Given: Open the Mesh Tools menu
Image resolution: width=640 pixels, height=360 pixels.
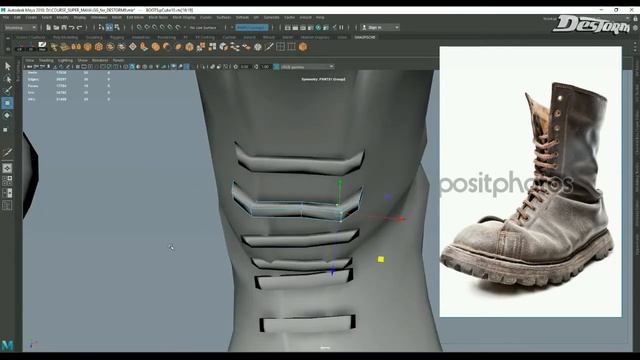Looking at the screenshot, I should pos(158,18).
